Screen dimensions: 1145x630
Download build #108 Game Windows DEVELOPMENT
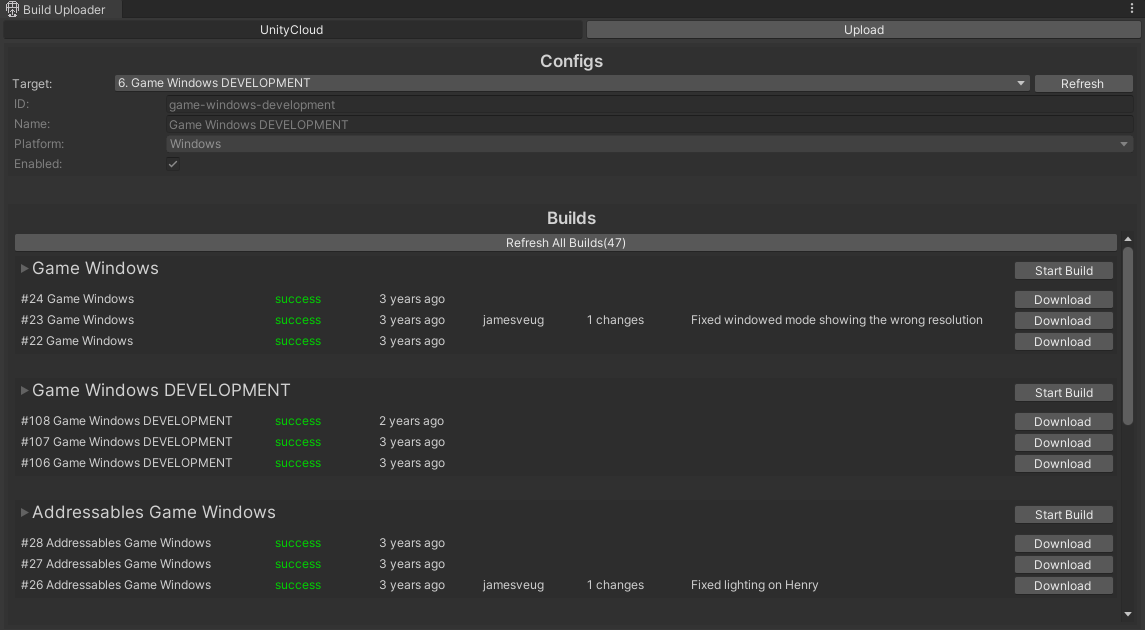(x=1063, y=421)
